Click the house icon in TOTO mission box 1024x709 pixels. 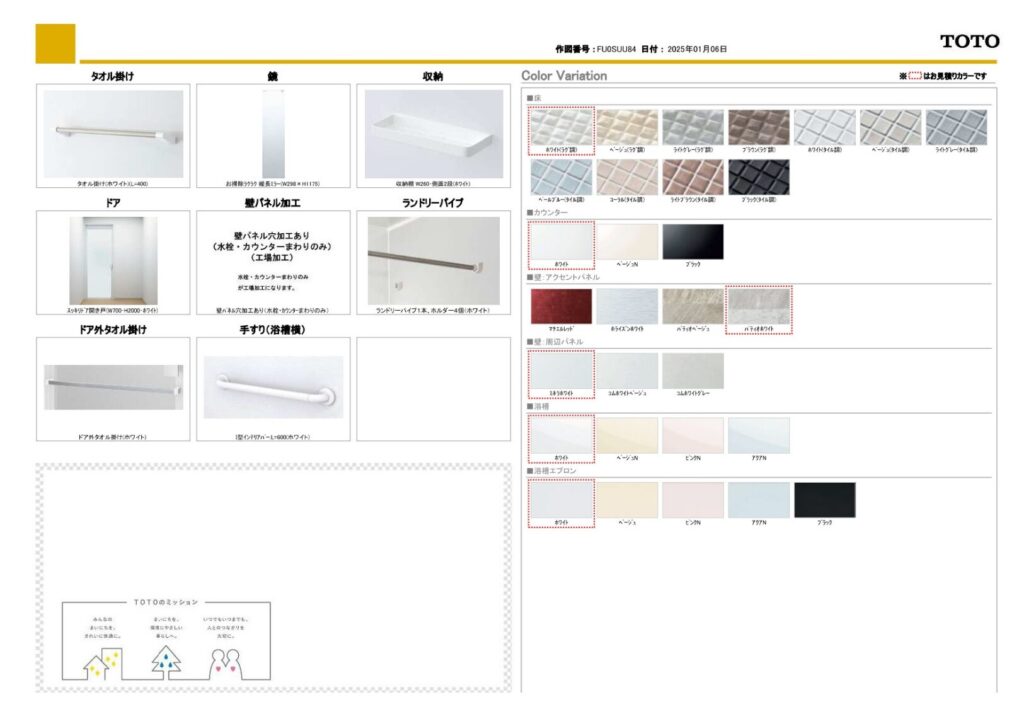pyautogui.click(x=101, y=661)
